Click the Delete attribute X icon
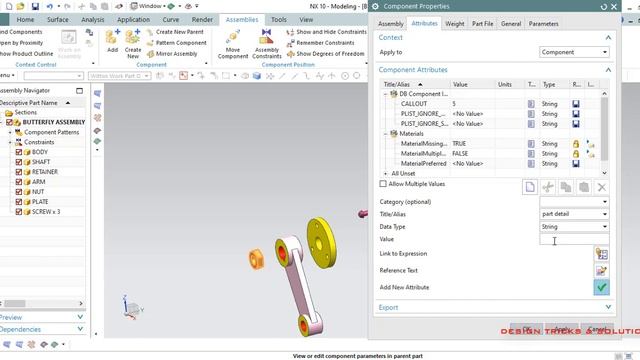The image size is (640, 360). 602,187
